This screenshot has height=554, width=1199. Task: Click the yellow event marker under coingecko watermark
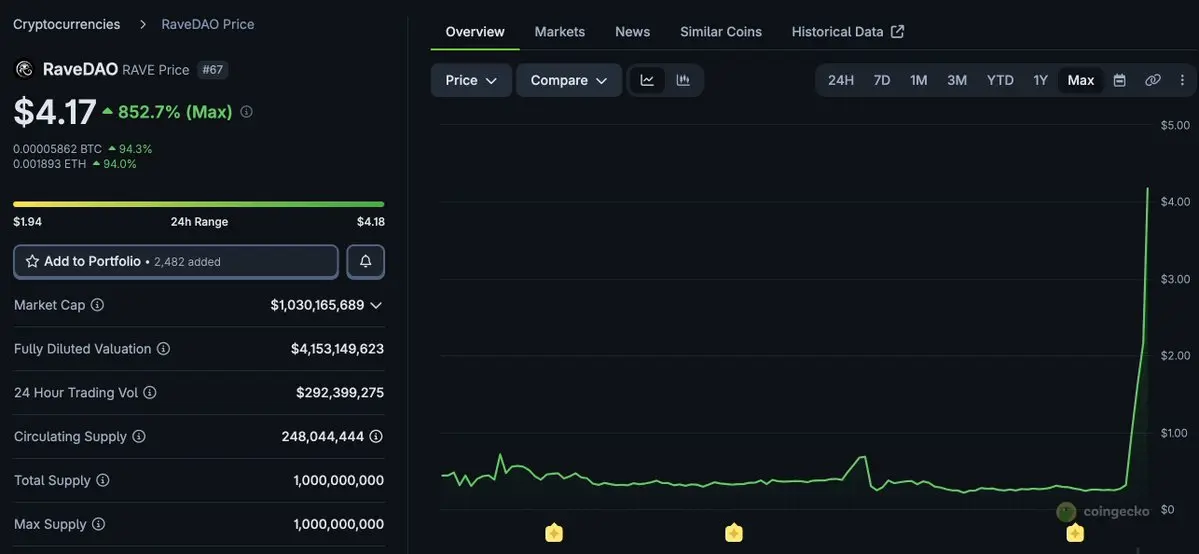[1075, 533]
